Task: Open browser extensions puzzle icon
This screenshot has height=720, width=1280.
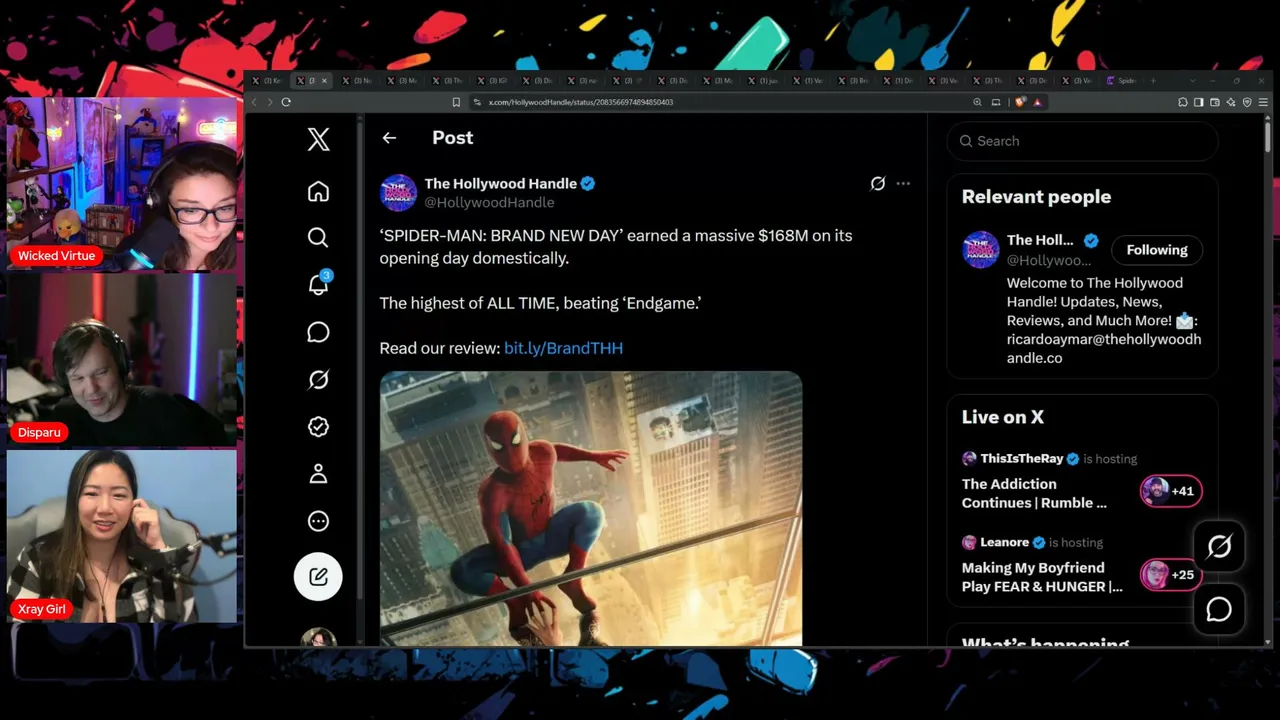Action: (x=1182, y=102)
